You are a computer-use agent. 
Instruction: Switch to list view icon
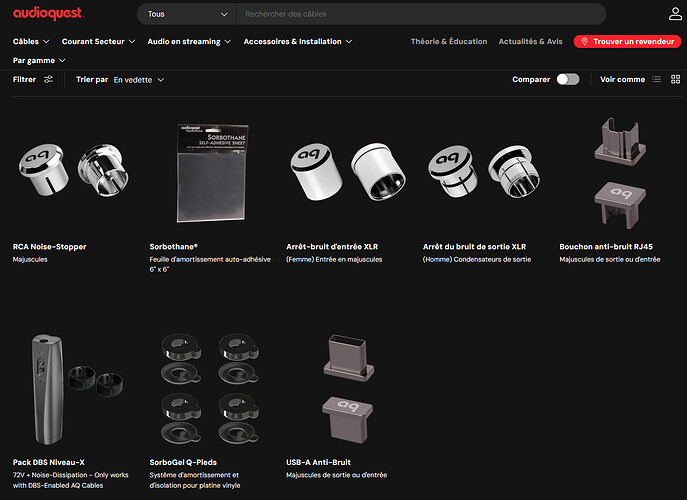click(x=656, y=79)
